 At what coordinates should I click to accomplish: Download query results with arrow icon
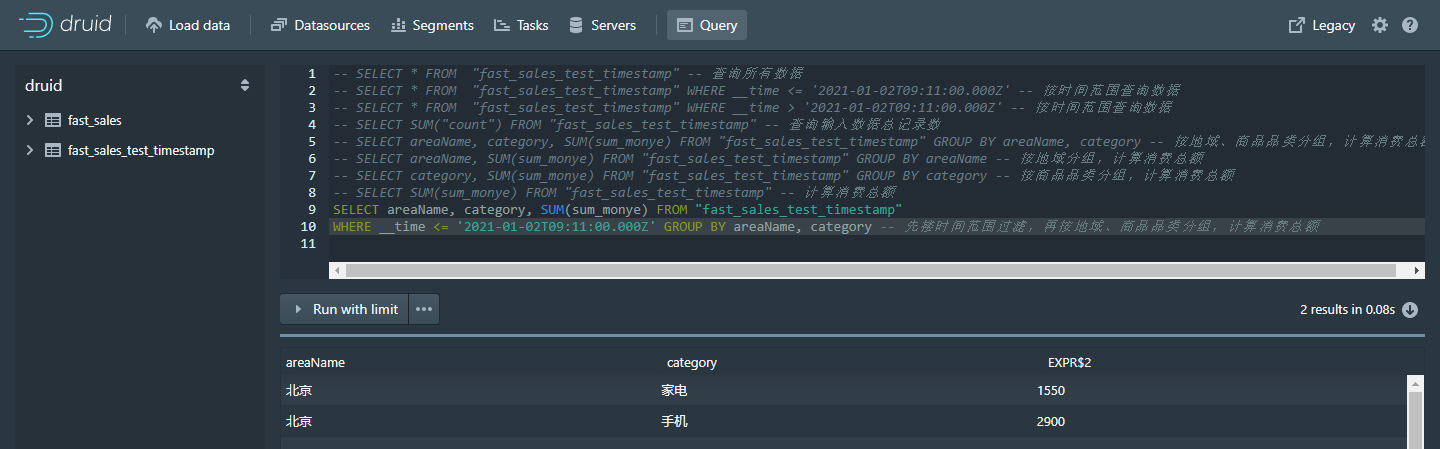click(1410, 310)
